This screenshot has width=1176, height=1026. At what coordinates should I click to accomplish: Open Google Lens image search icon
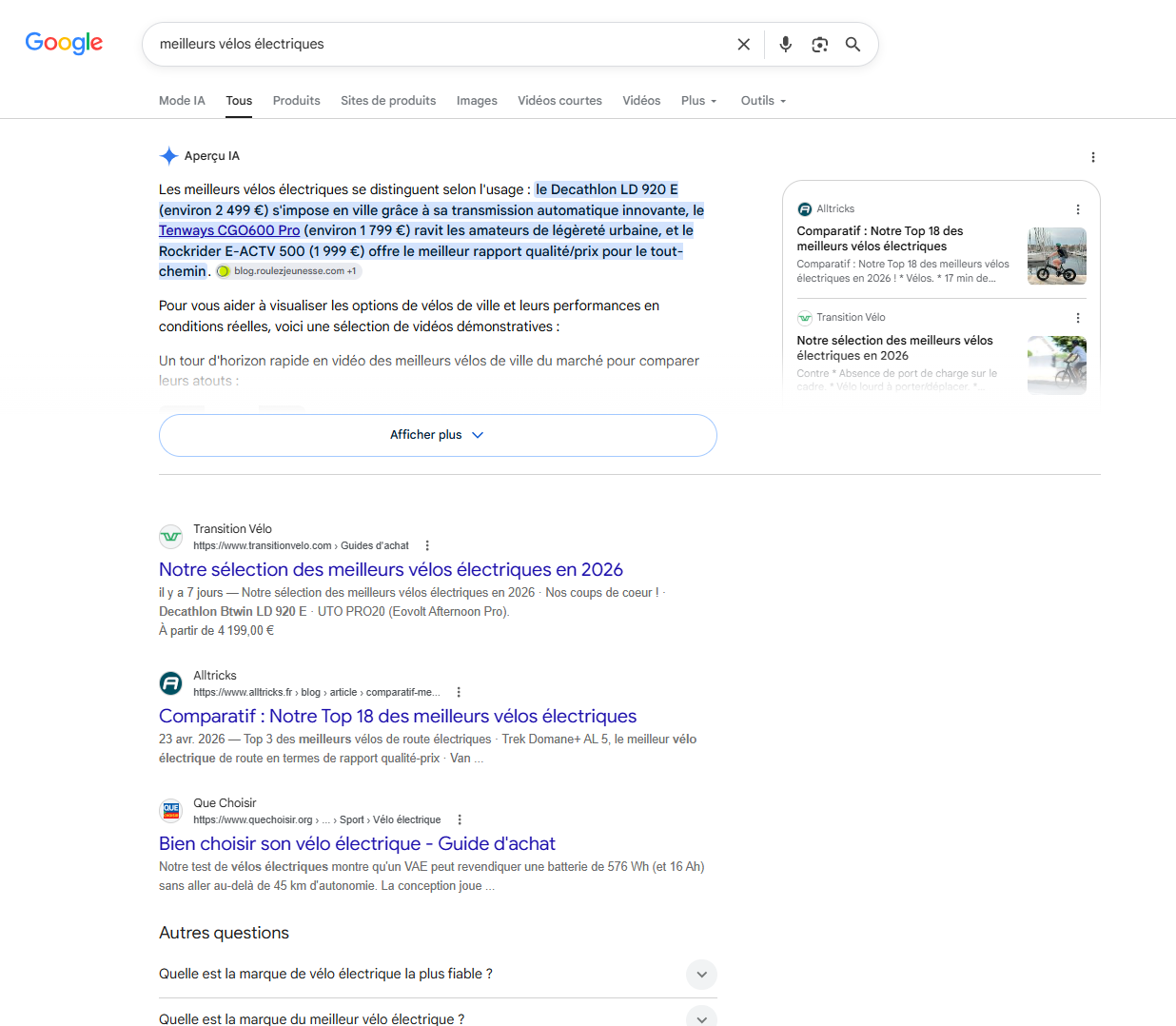click(819, 44)
